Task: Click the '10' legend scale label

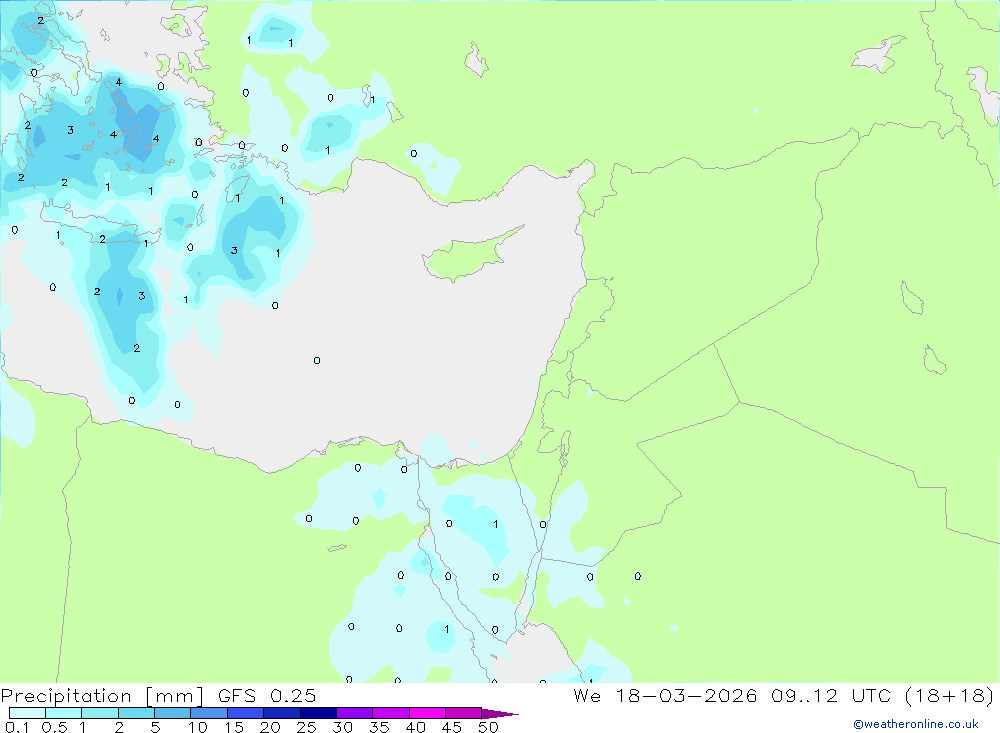Action: [x=198, y=727]
